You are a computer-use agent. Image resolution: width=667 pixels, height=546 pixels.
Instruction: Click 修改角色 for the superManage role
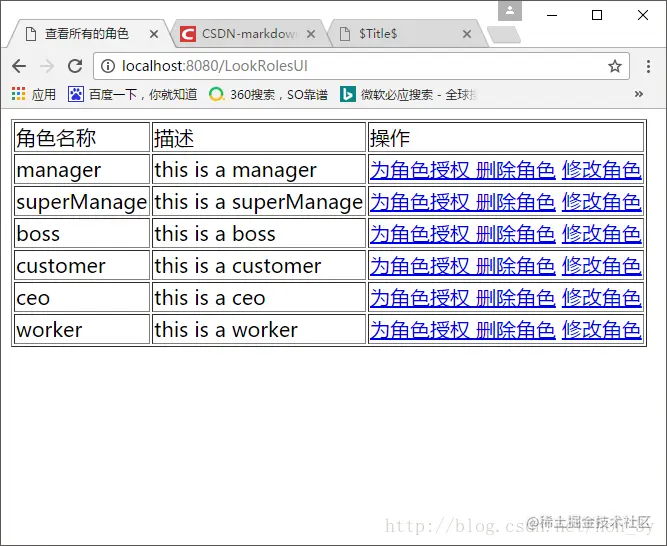601,202
